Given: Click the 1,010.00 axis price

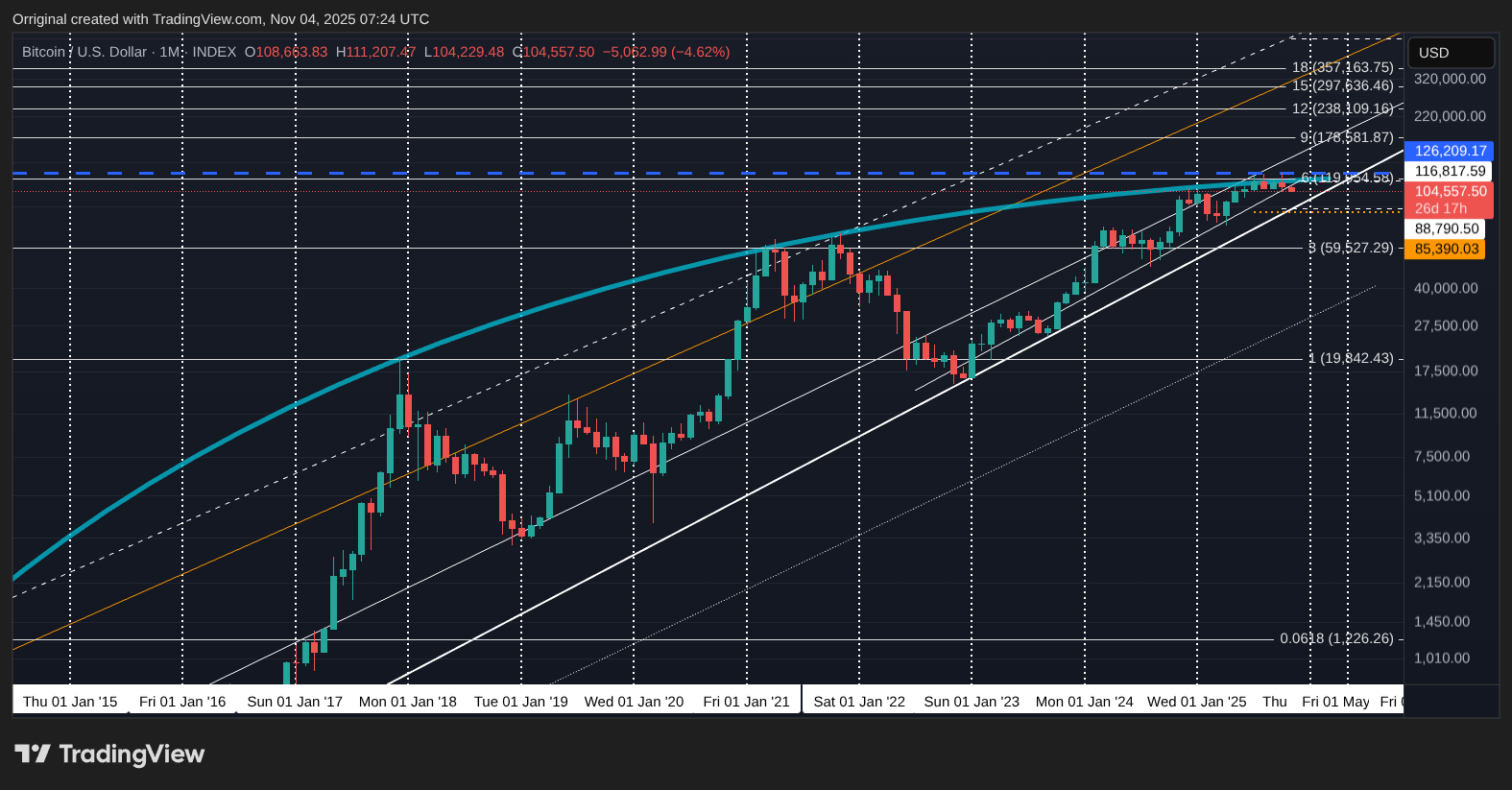Looking at the screenshot, I should [x=1442, y=658].
